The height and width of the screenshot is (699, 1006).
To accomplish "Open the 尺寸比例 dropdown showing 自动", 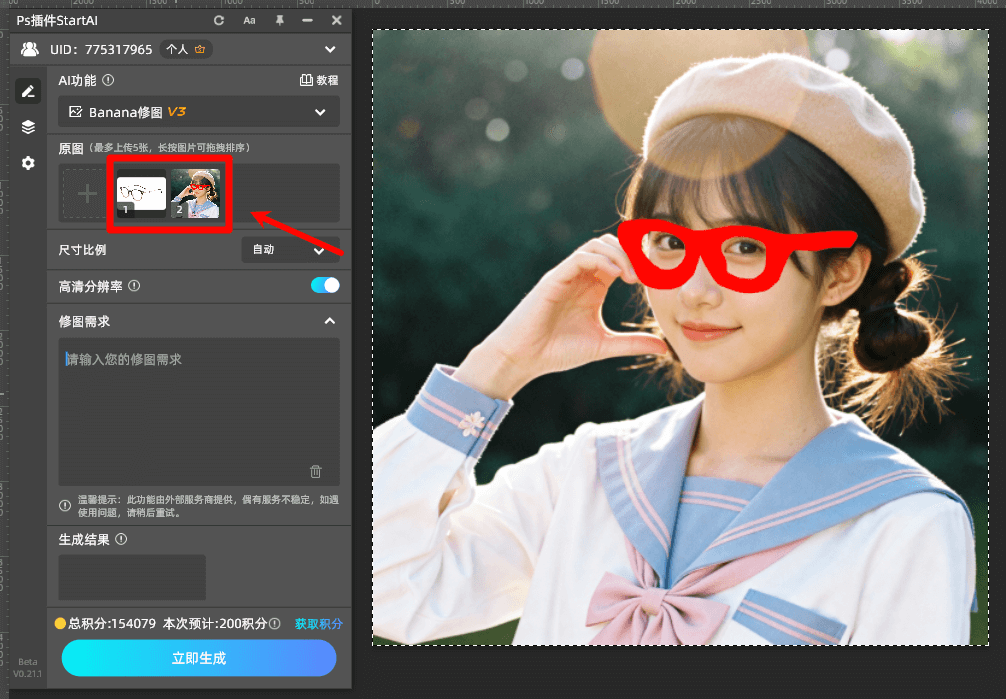I will tap(290, 249).
